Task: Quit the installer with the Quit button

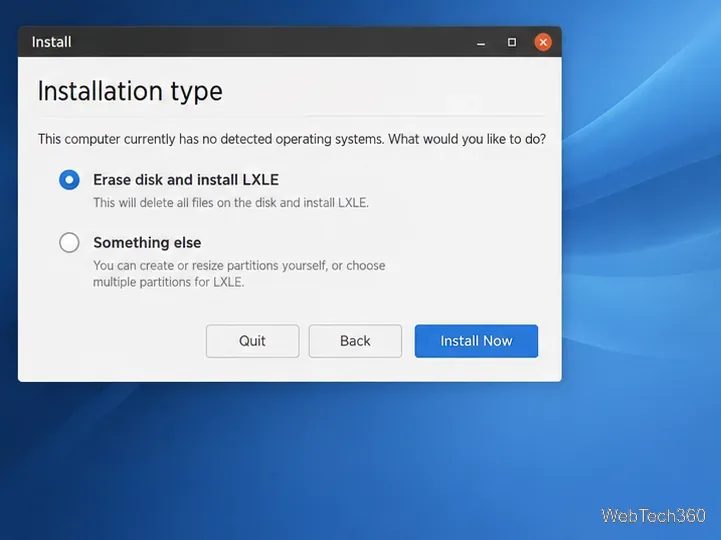Action: pyautogui.click(x=252, y=341)
